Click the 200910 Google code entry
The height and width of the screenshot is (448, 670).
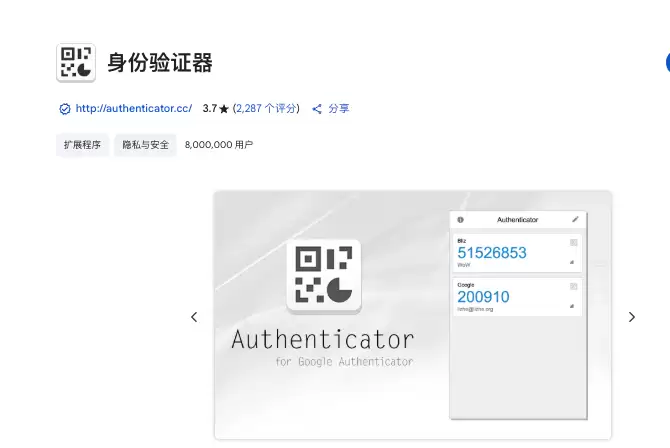pos(517,297)
